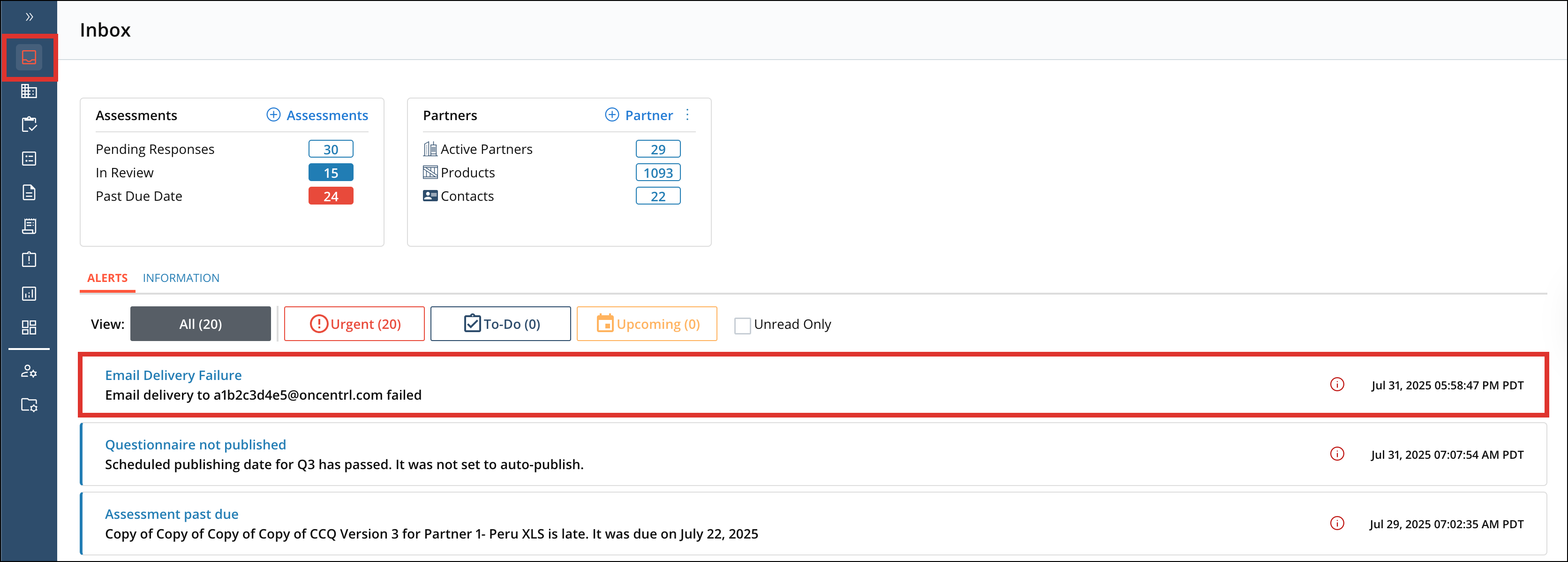Select the Questionnaires icon in the sidebar

point(29,226)
